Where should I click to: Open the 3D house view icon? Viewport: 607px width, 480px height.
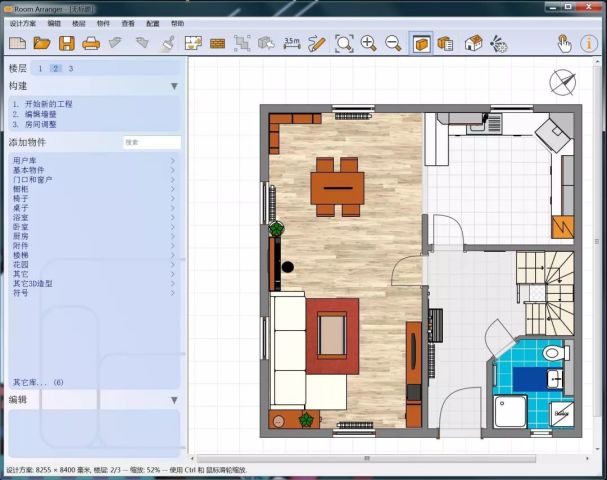click(x=474, y=43)
